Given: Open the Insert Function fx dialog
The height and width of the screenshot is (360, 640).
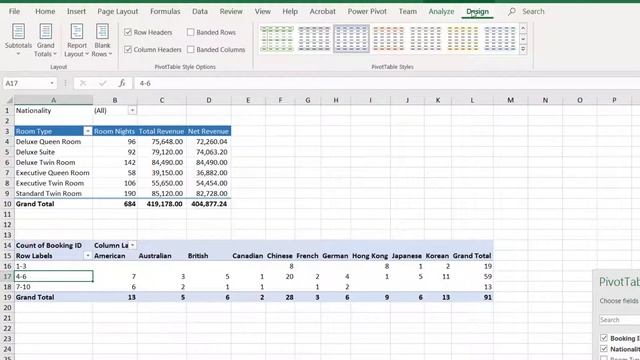Looking at the screenshot, I should (122, 83).
